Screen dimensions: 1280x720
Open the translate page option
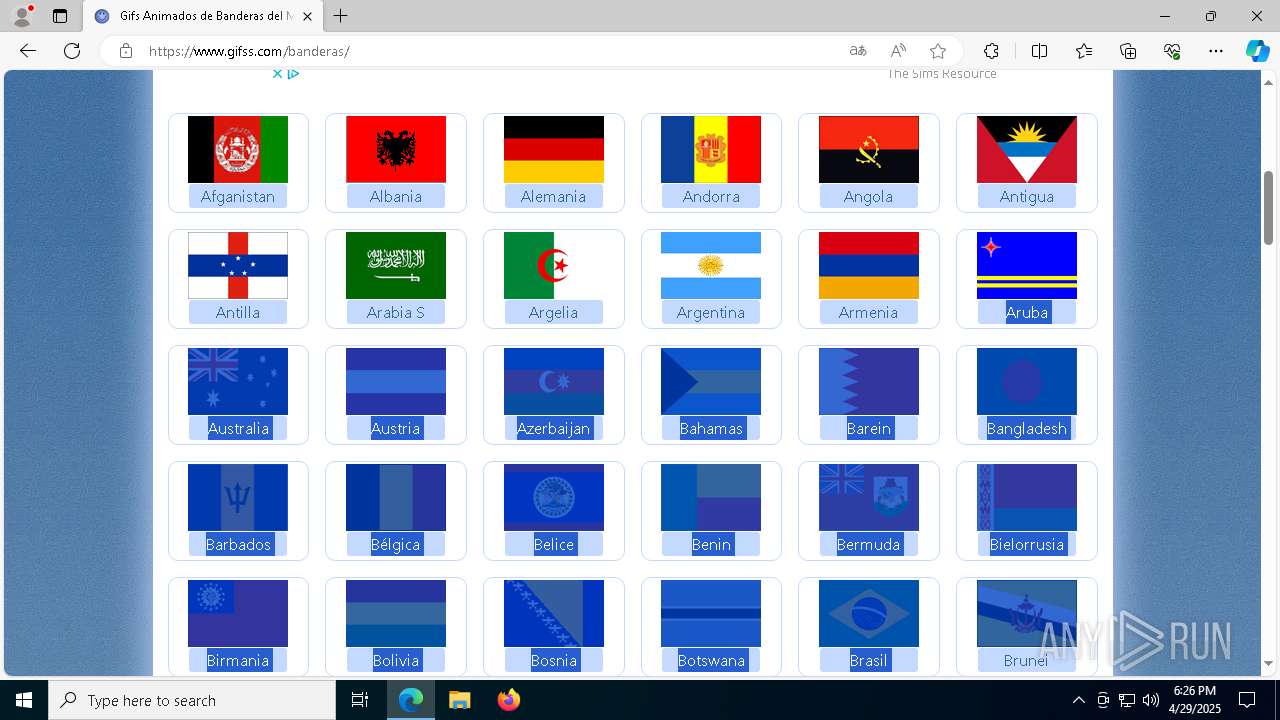(858, 51)
